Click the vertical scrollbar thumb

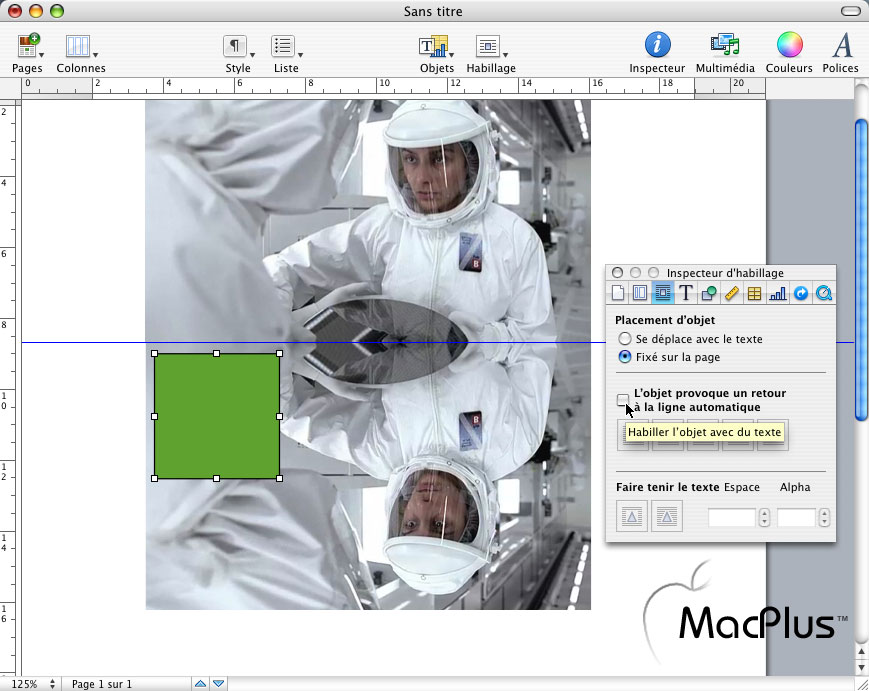click(x=861, y=270)
